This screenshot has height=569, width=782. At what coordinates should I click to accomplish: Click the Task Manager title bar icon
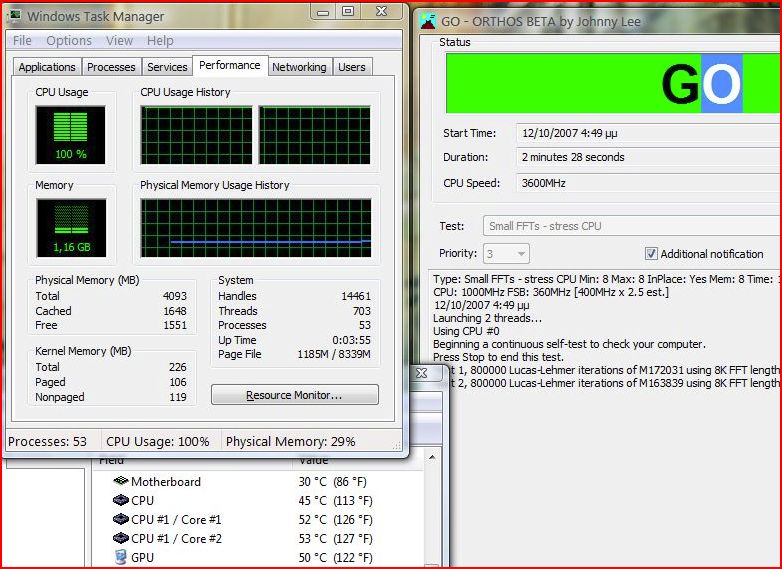[x=14, y=16]
